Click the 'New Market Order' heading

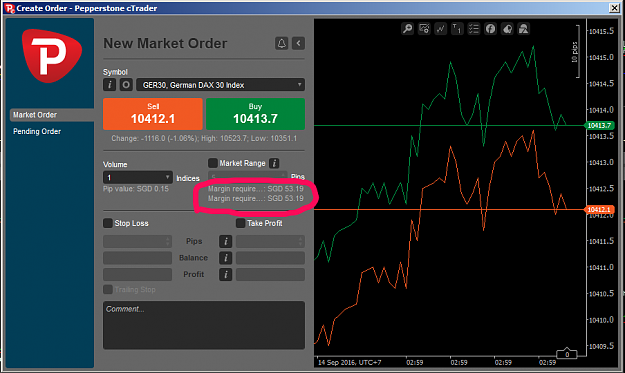(165, 43)
